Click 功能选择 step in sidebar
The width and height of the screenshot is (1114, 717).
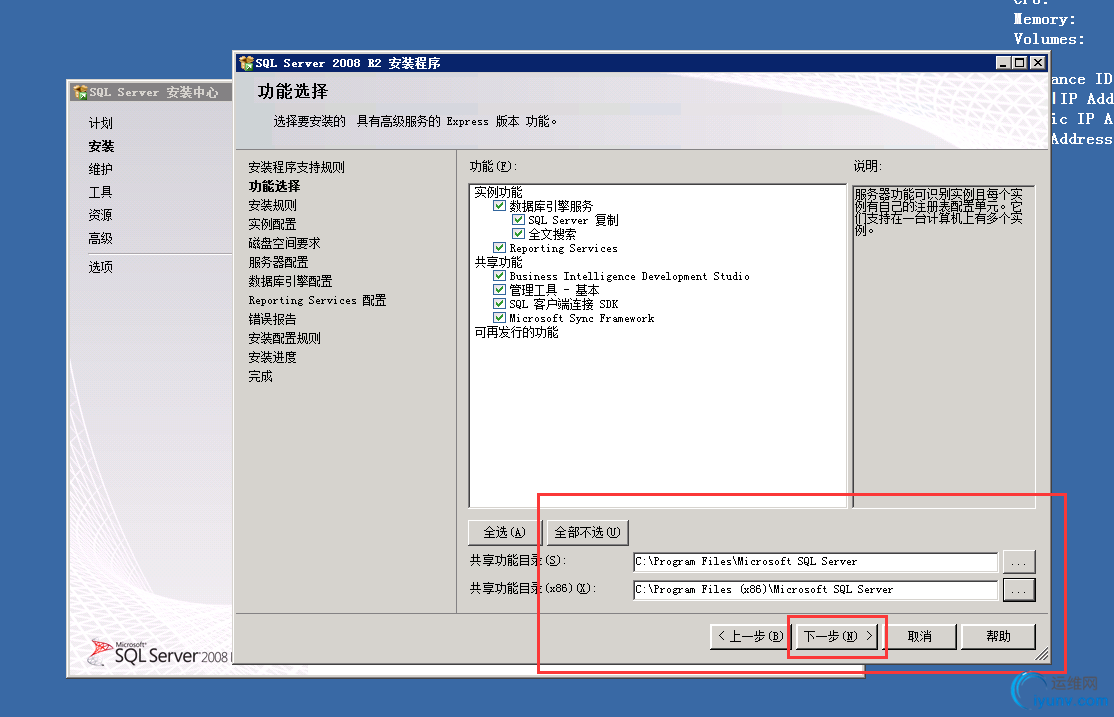click(274, 186)
